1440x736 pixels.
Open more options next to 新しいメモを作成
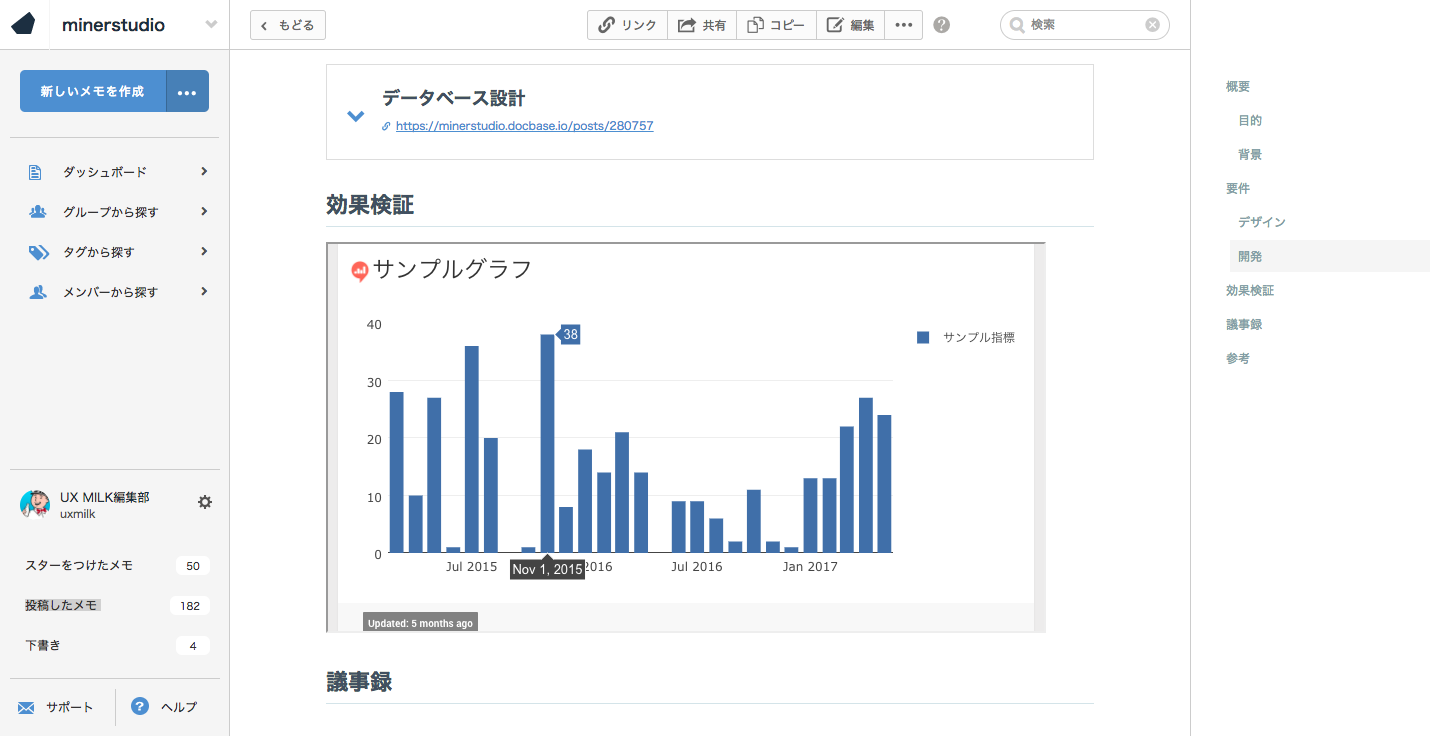point(187,92)
